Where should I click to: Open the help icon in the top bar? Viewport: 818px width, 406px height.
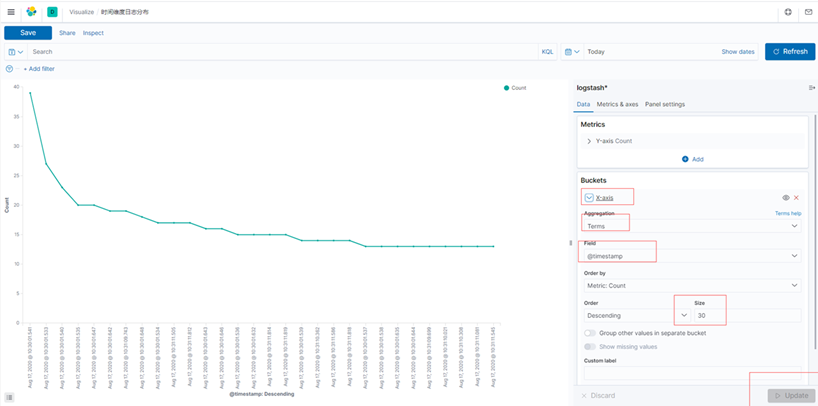[788, 12]
